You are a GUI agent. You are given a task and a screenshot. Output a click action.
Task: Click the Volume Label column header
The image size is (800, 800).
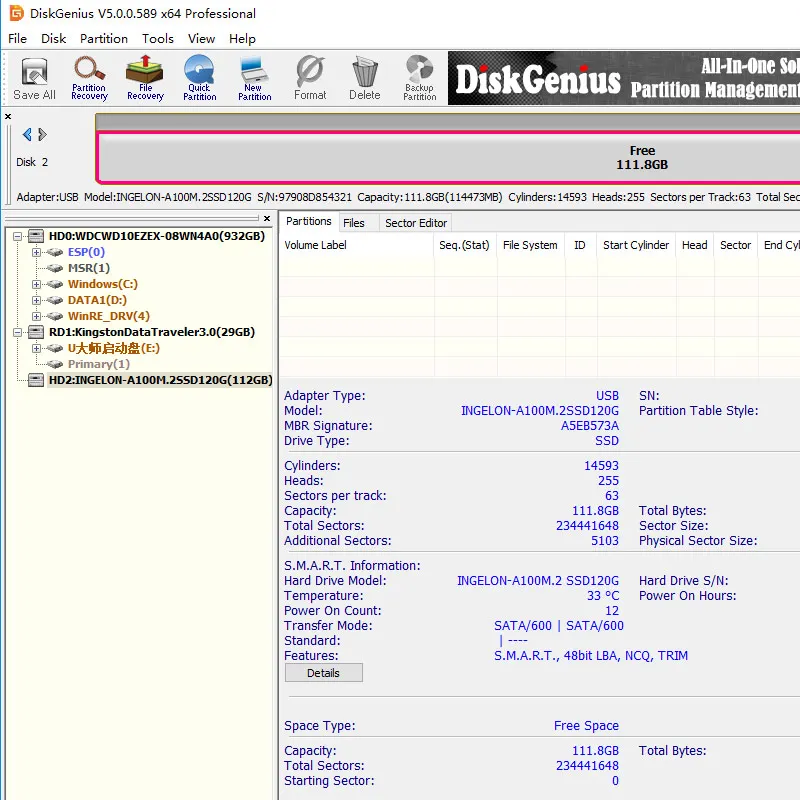[x=357, y=245]
